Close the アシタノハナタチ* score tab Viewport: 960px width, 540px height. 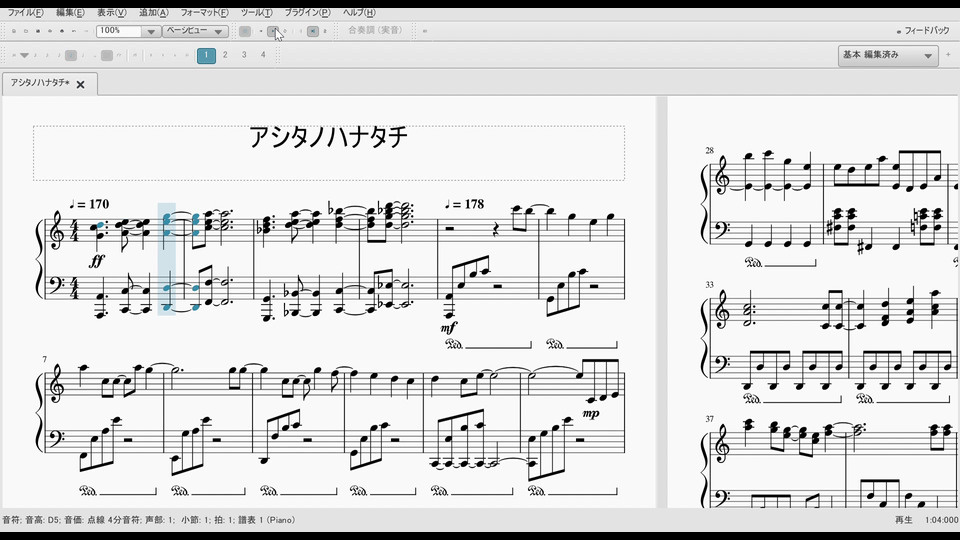tap(80, 84)
